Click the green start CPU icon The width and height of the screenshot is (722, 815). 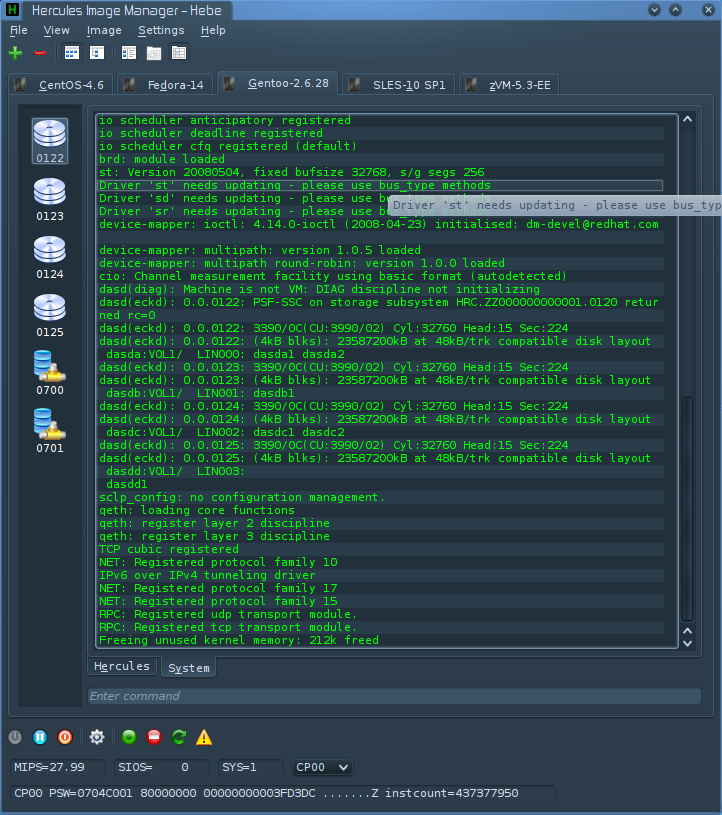click(129, 737)
